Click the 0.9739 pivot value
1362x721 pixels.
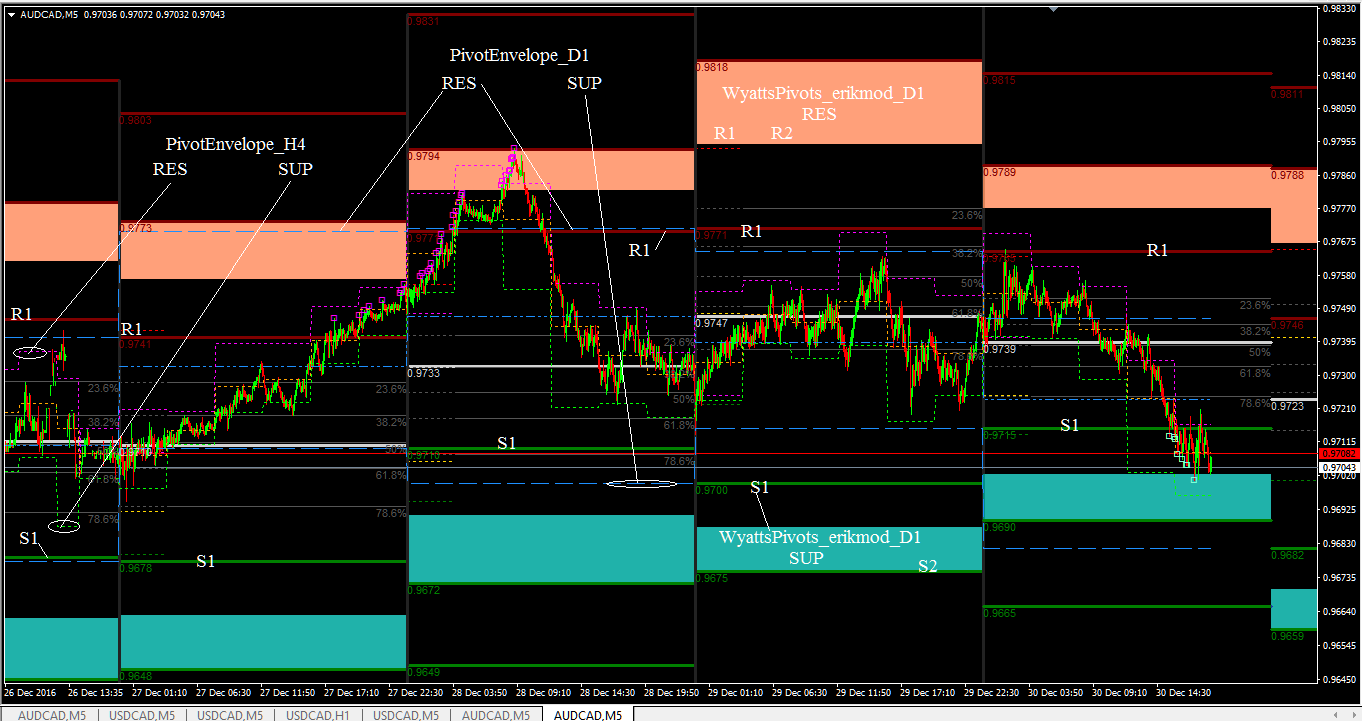999,349
